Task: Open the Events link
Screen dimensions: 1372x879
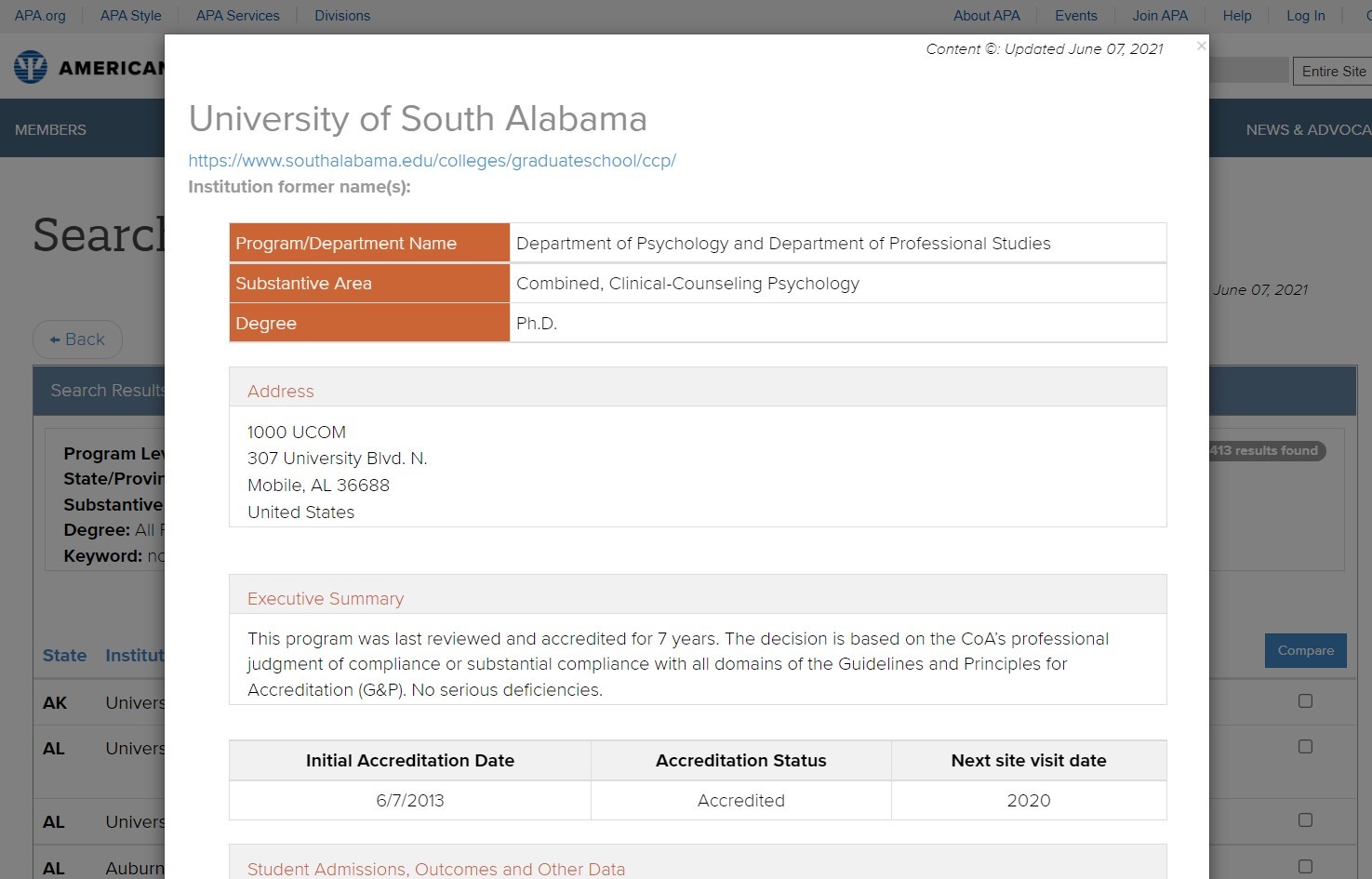Action: 1075,16
